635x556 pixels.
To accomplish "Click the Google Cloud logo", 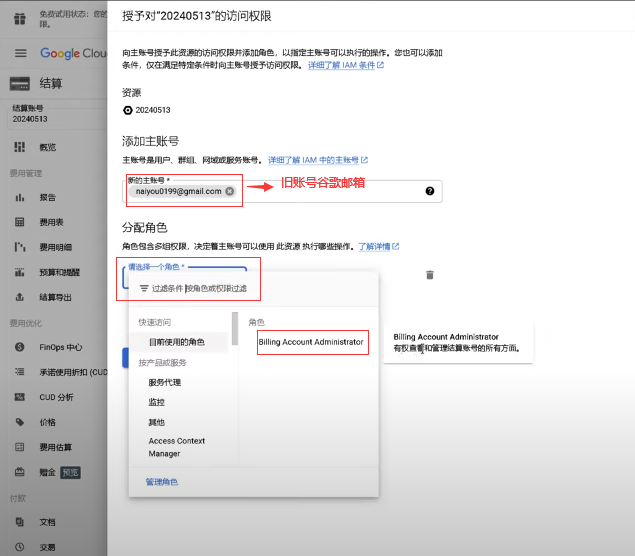I will (x=73, y=53).
